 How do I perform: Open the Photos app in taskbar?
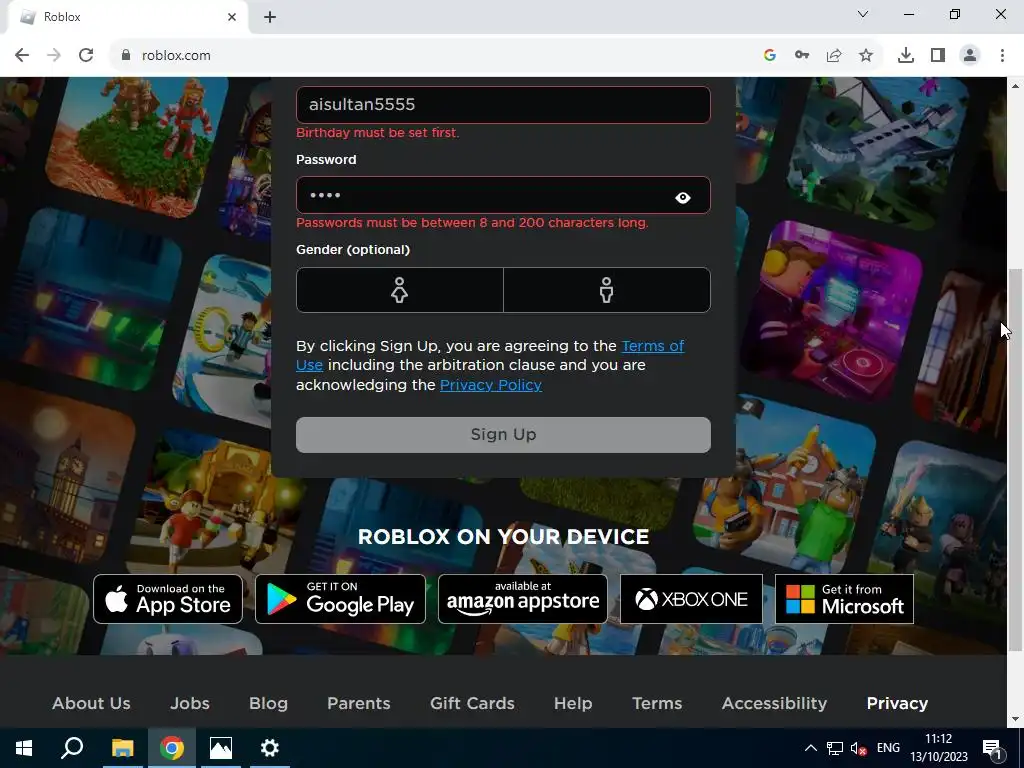pos(221,748)
